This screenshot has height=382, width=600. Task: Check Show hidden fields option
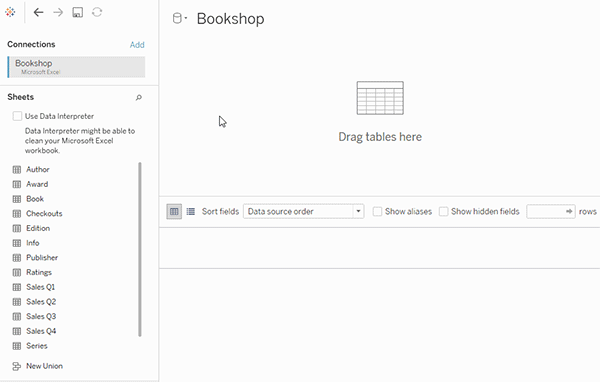(x=443, y=211)
